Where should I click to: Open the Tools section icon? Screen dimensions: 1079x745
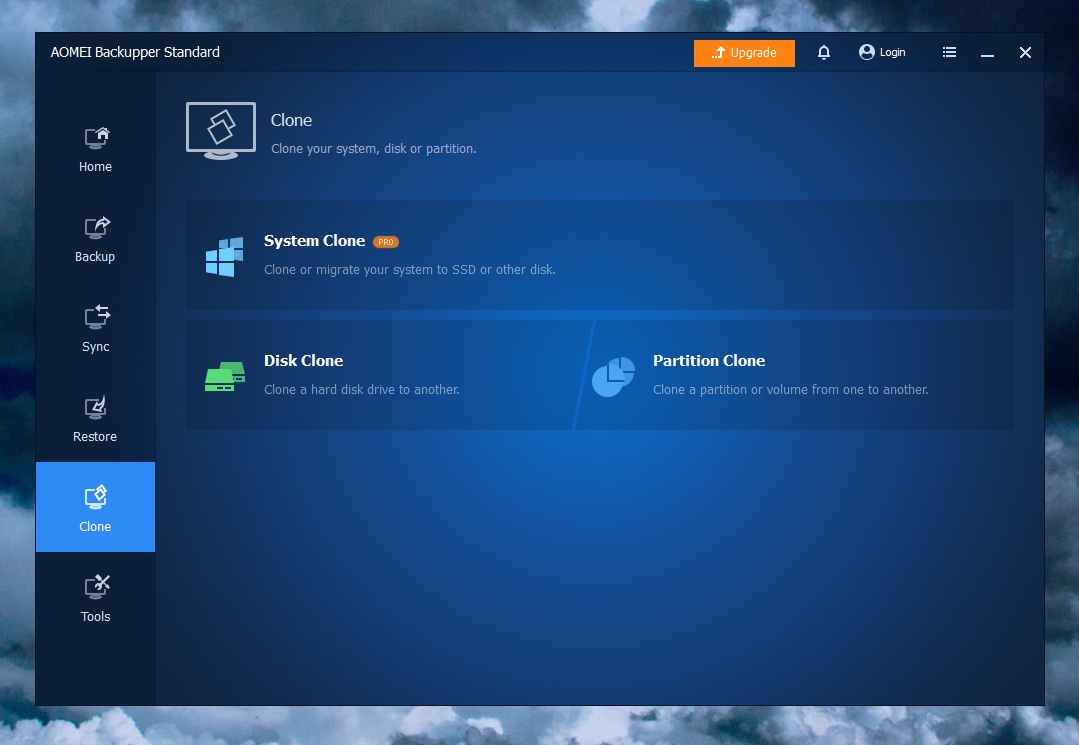pos(96,587)
